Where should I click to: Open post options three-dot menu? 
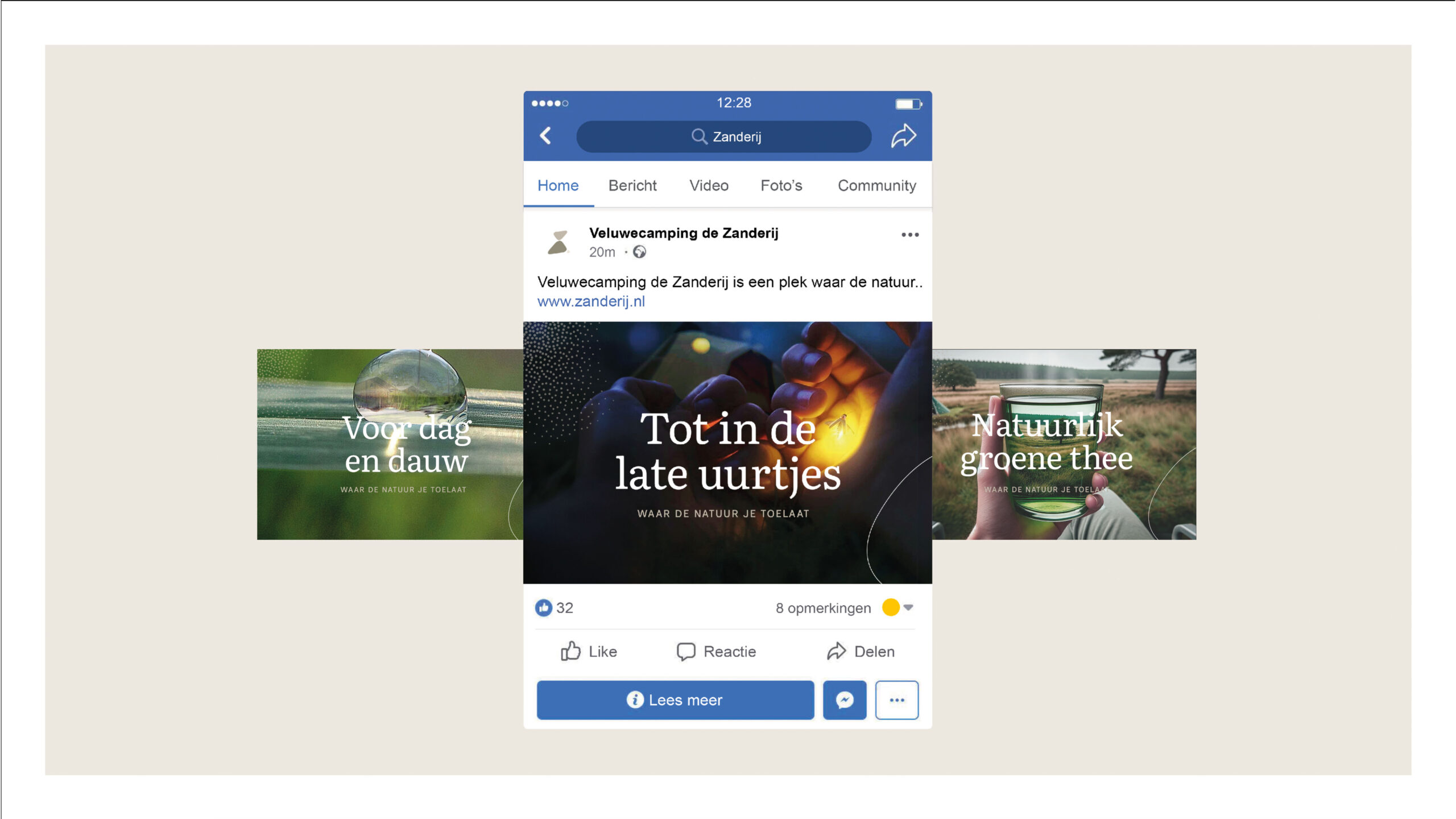910,235
